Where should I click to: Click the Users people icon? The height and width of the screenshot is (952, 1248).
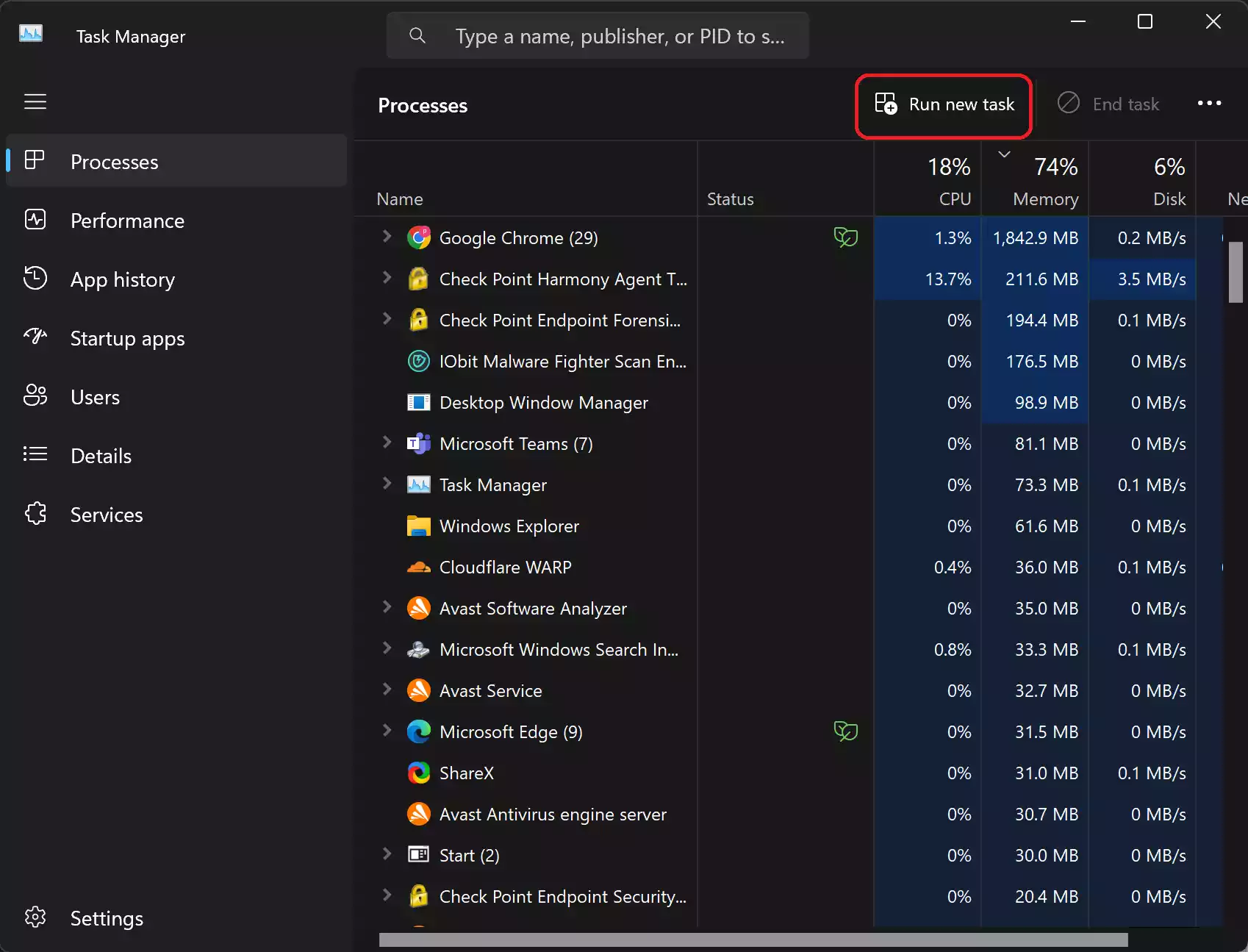(35, 396)
